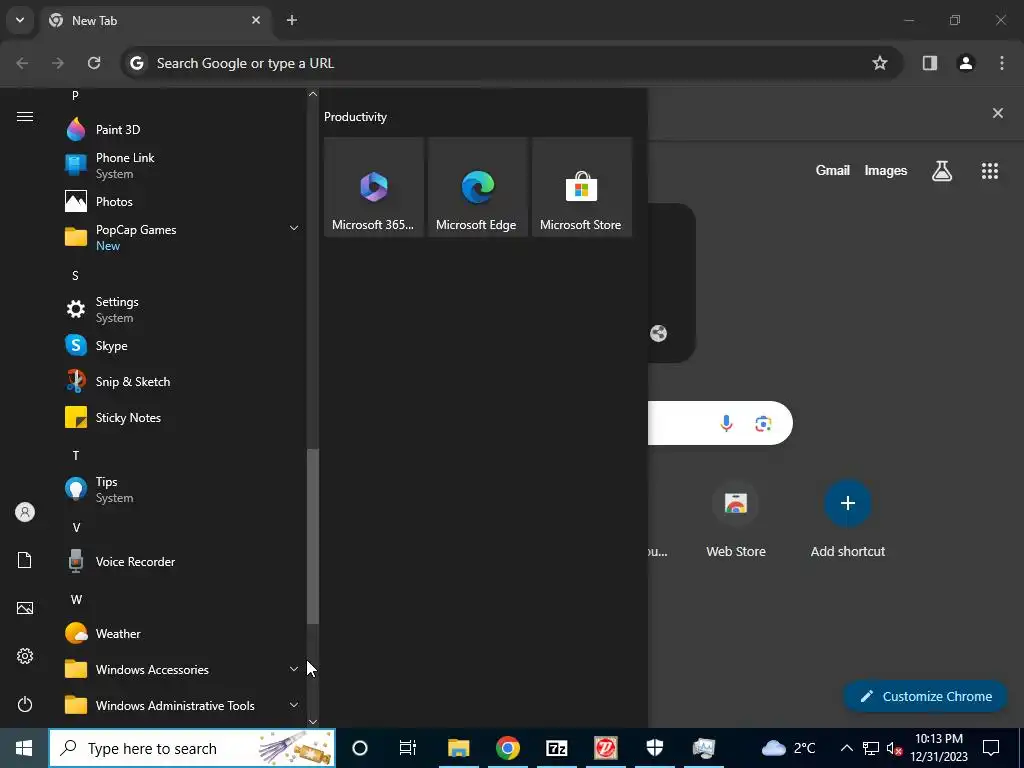The width and height of the screenshot is (1024, 768).
Task: Open the clock and date flyout
Action: (939, 748)
